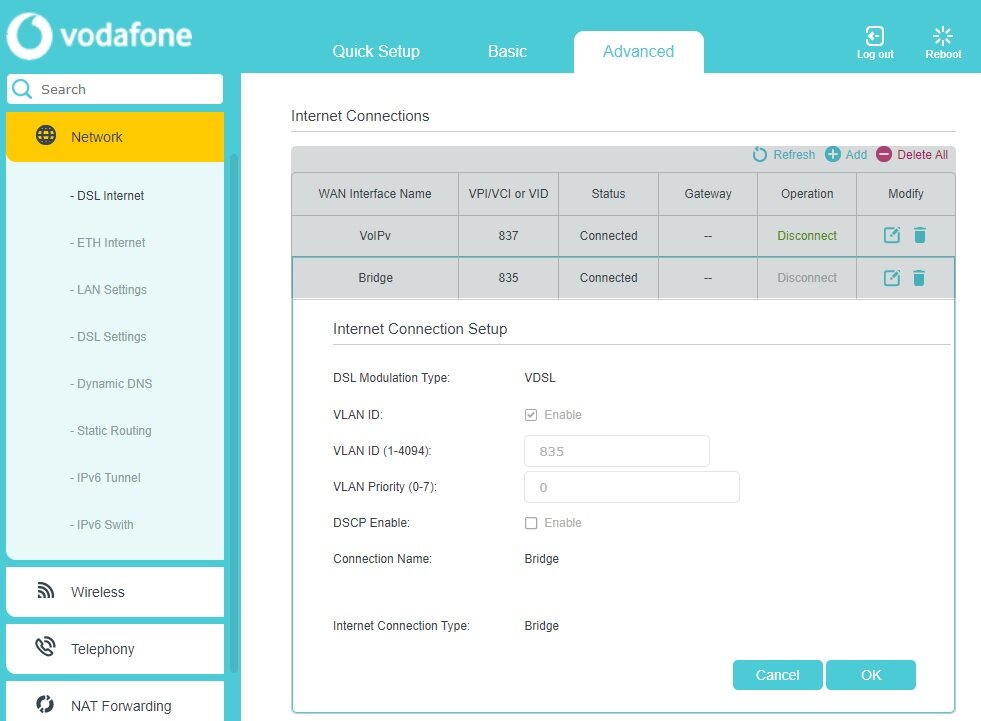Click the Connected status of VoIPv row

point(609,236)
